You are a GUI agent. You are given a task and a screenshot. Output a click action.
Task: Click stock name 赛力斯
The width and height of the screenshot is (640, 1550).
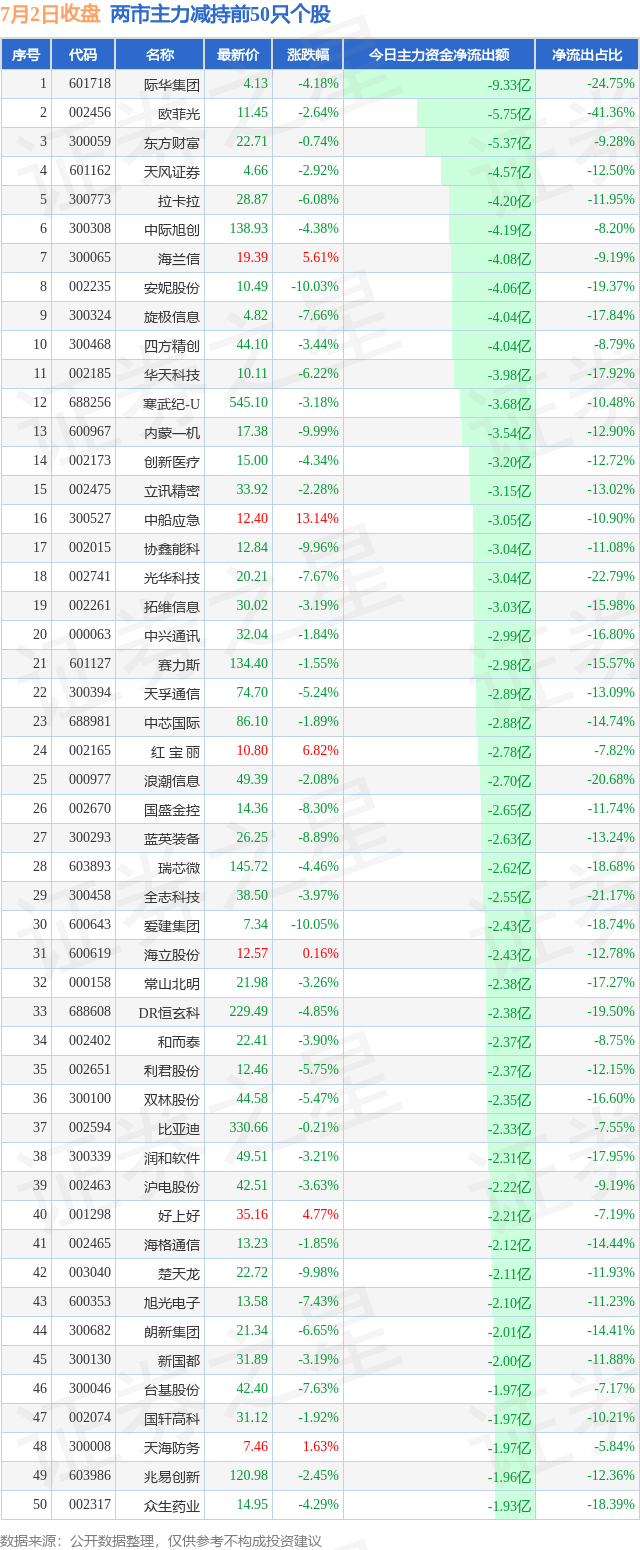[179, 664]
